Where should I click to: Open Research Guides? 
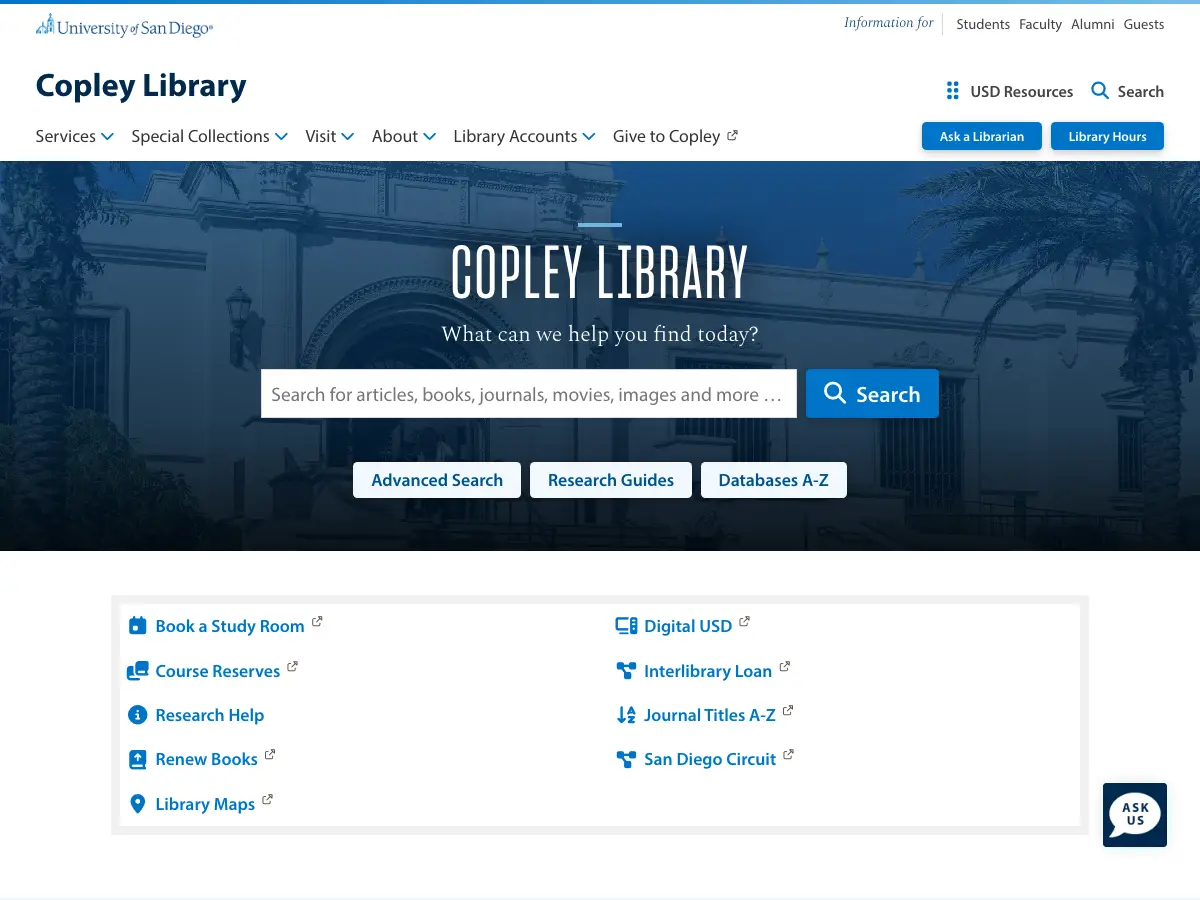coord(611,480)
